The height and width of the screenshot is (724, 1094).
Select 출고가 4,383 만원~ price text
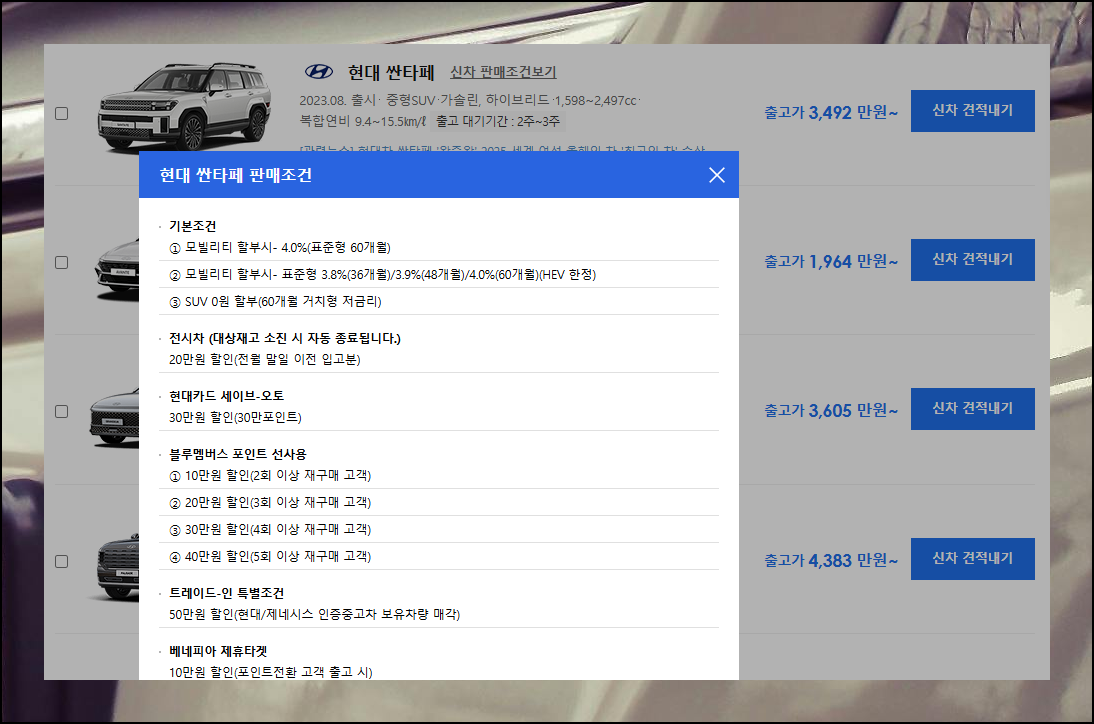831,560
